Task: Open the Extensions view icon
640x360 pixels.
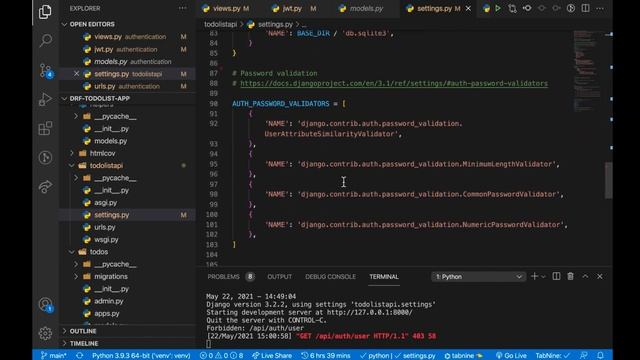Action: coord(45,128)
